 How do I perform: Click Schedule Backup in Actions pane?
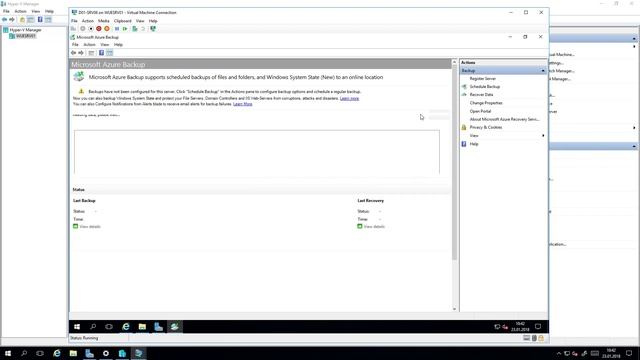click(484, 87)
